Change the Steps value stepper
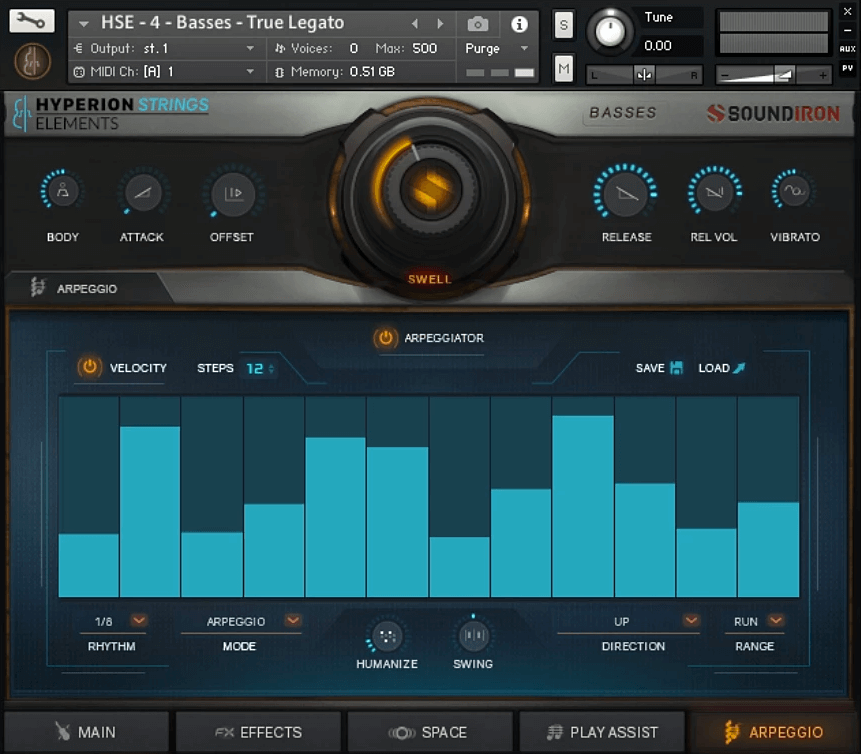Viewport: 861px width, 754px height. pos(263,368)
